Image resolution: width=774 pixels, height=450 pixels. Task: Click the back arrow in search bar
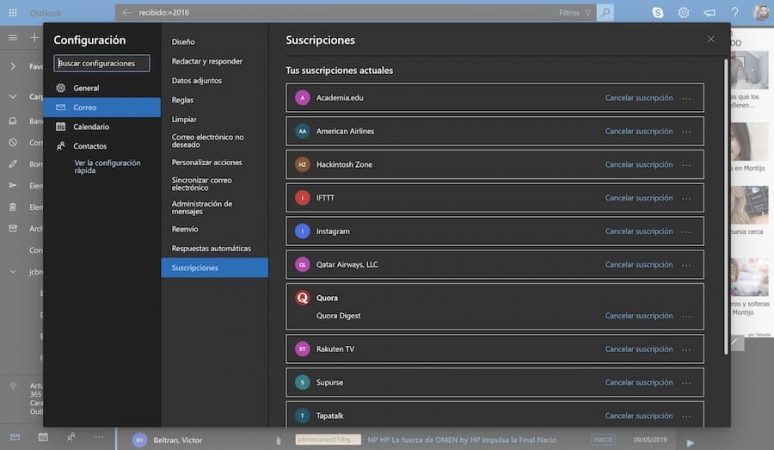point(126,13)
